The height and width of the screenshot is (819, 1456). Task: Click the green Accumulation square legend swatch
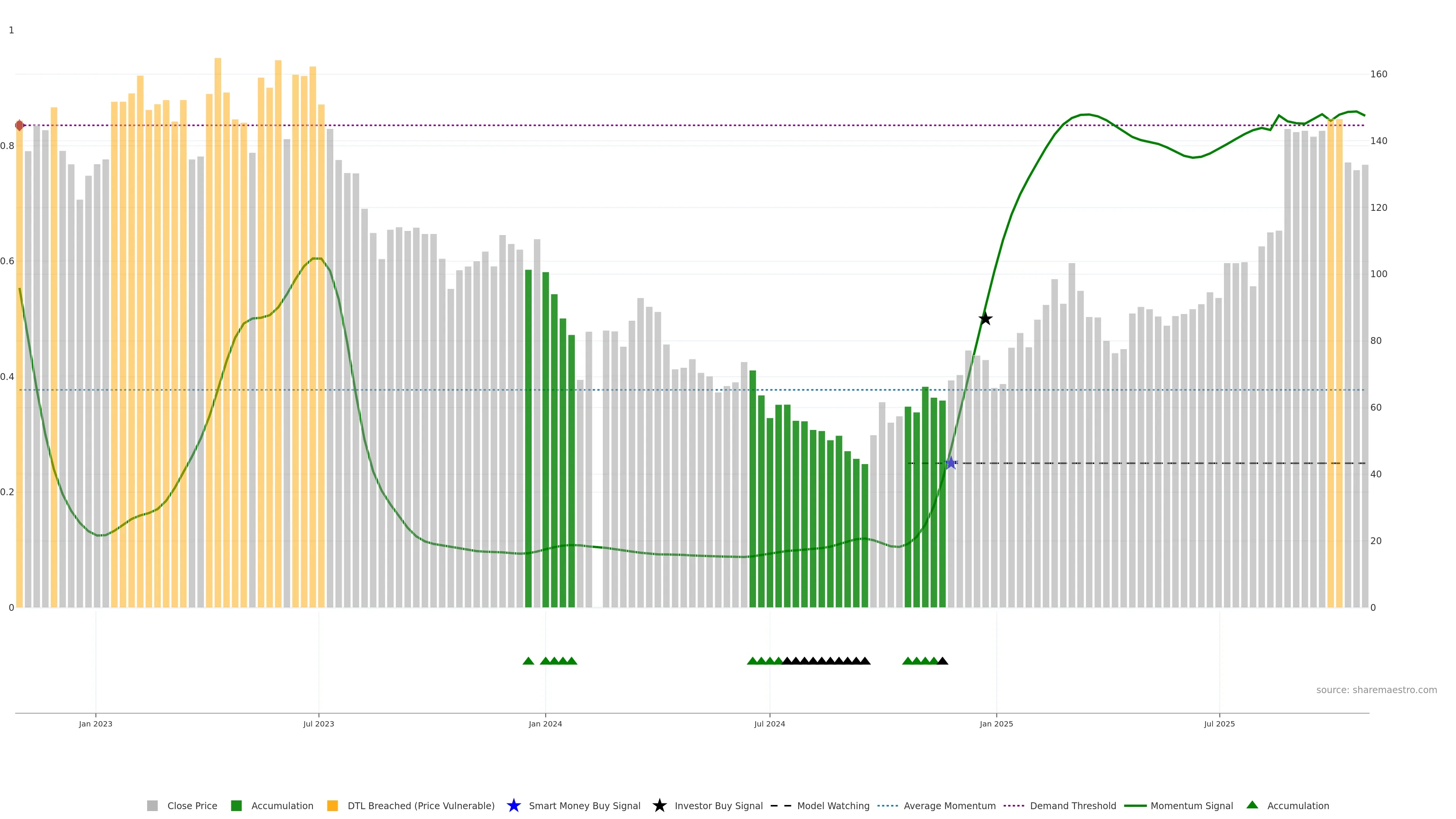pyautogui.click(x=236, y=806)
